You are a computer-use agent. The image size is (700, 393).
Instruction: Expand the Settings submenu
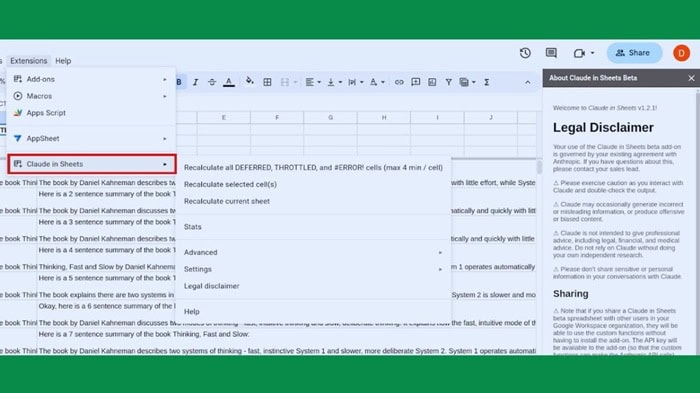(x=313, y=269)
